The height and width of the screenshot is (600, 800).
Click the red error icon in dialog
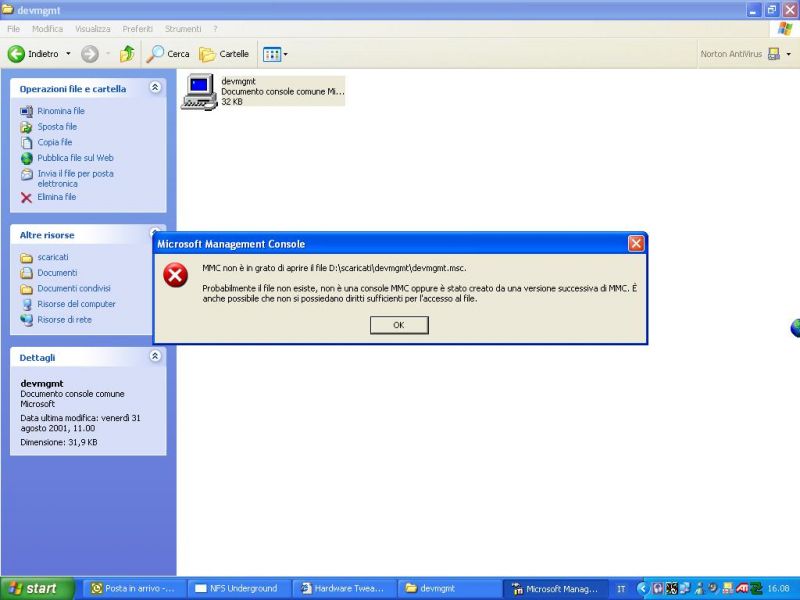point(176,276)
